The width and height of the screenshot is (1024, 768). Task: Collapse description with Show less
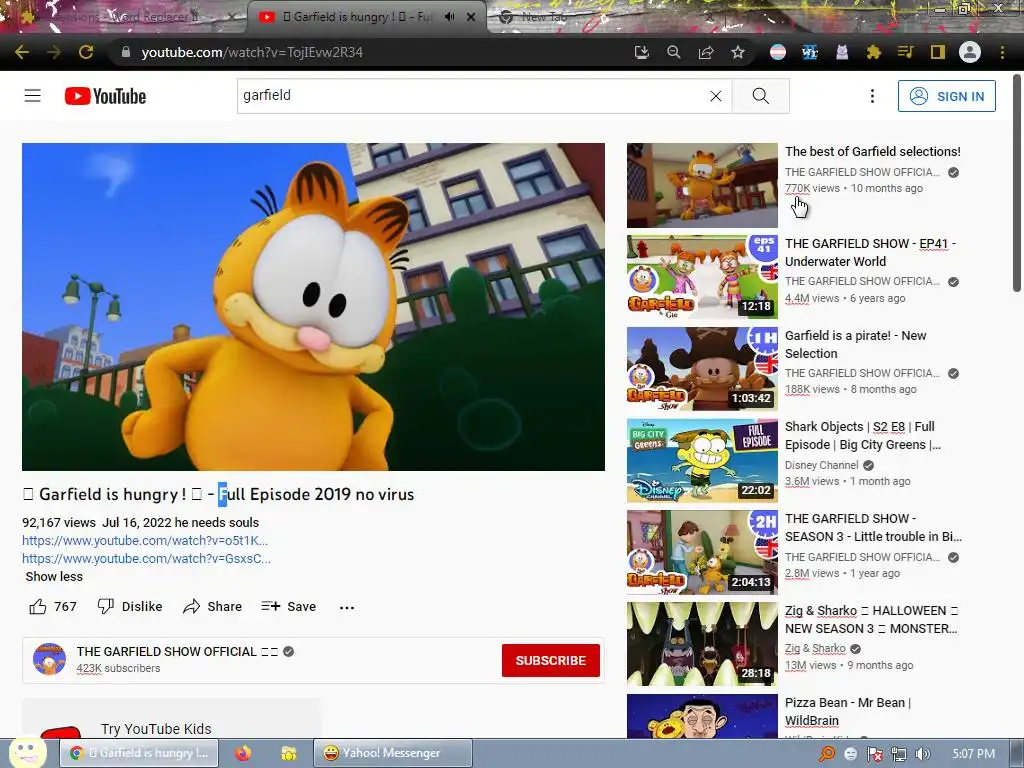54,577
